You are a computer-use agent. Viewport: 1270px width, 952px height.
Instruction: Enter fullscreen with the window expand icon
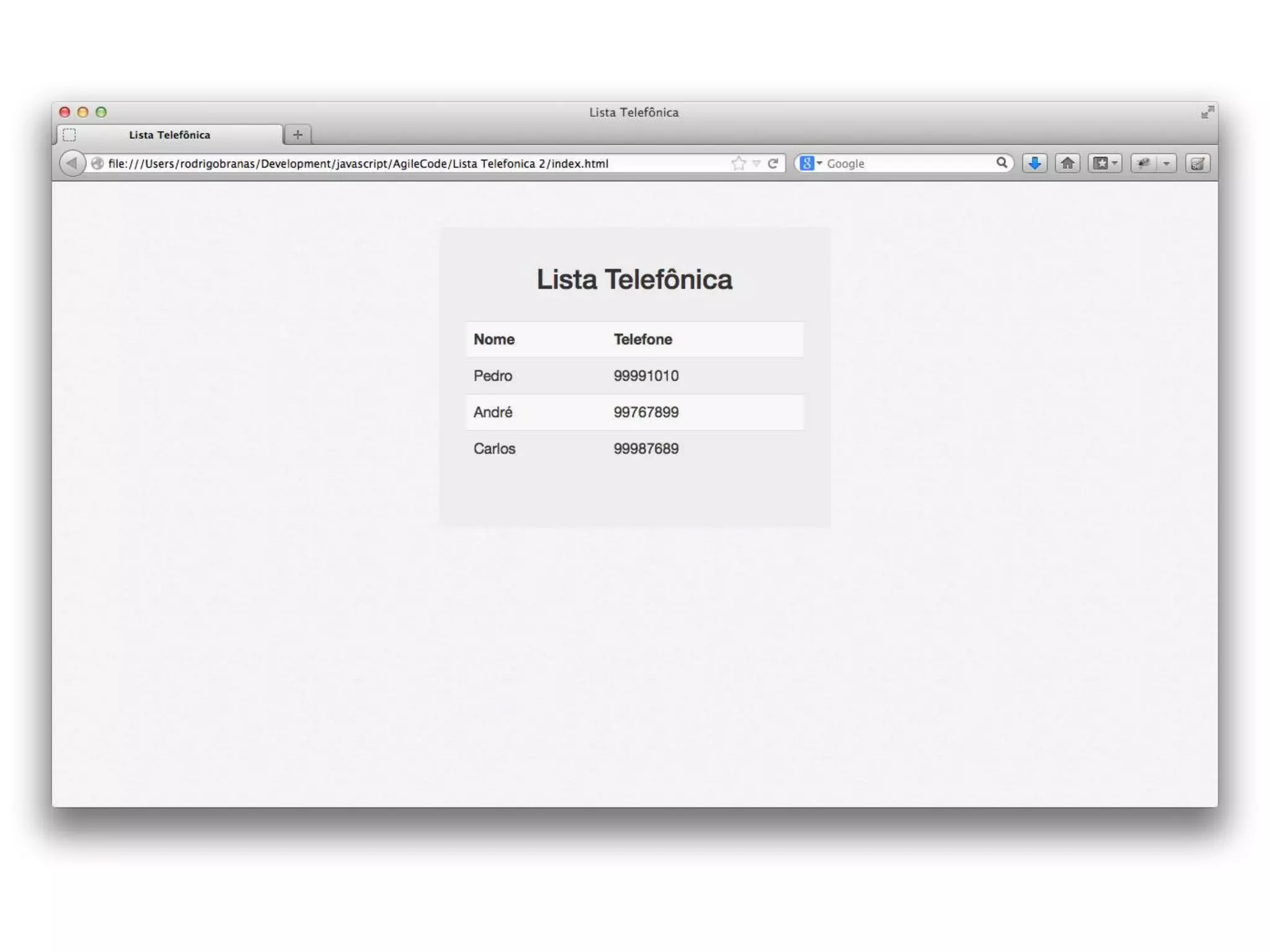pyautogui.click(x=1207, y=112)
